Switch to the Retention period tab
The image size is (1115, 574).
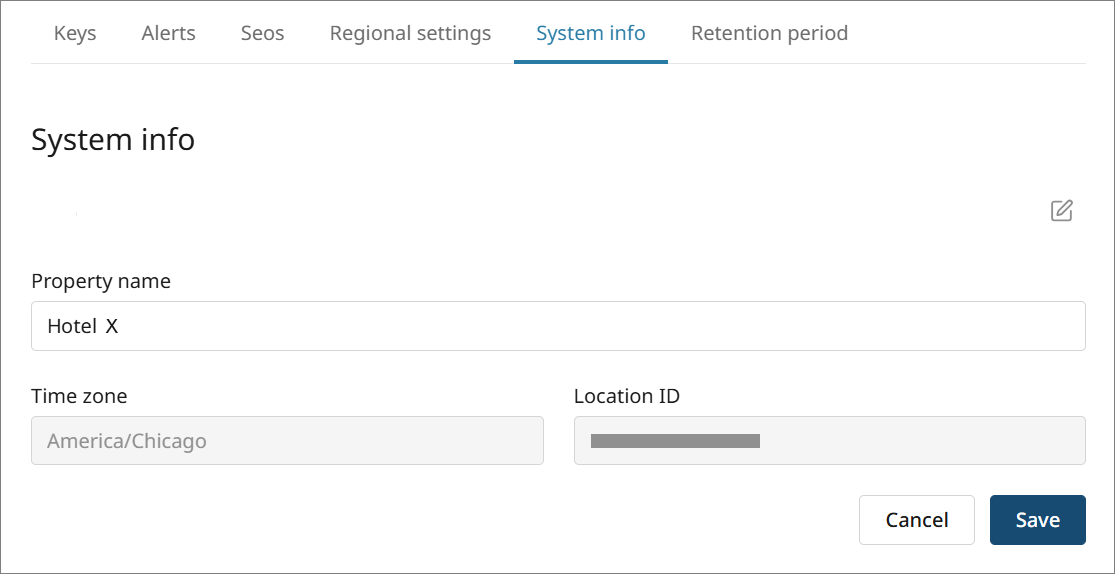coord(769,33)
